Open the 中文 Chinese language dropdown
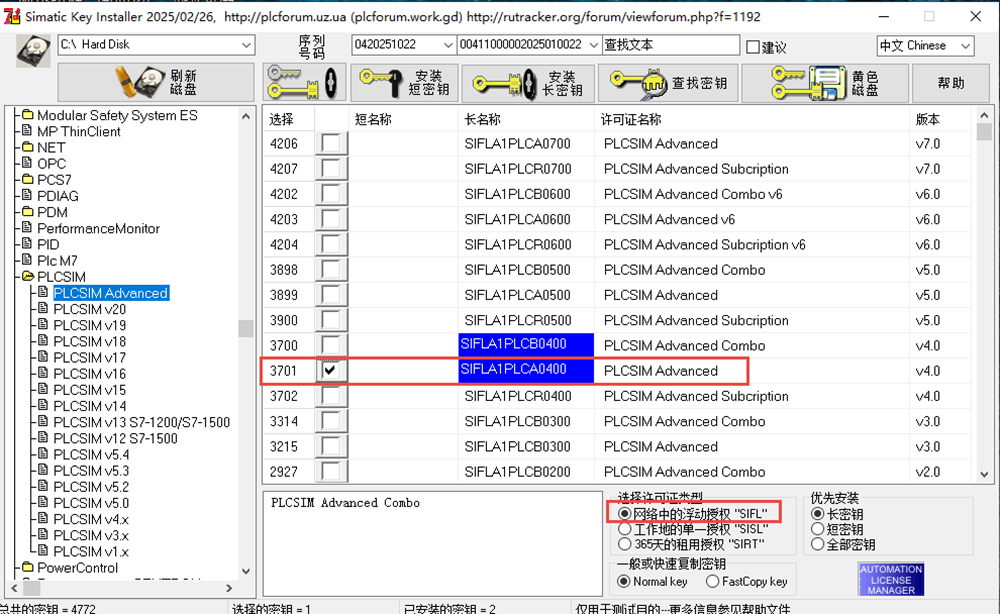 [x=964, y=46]
